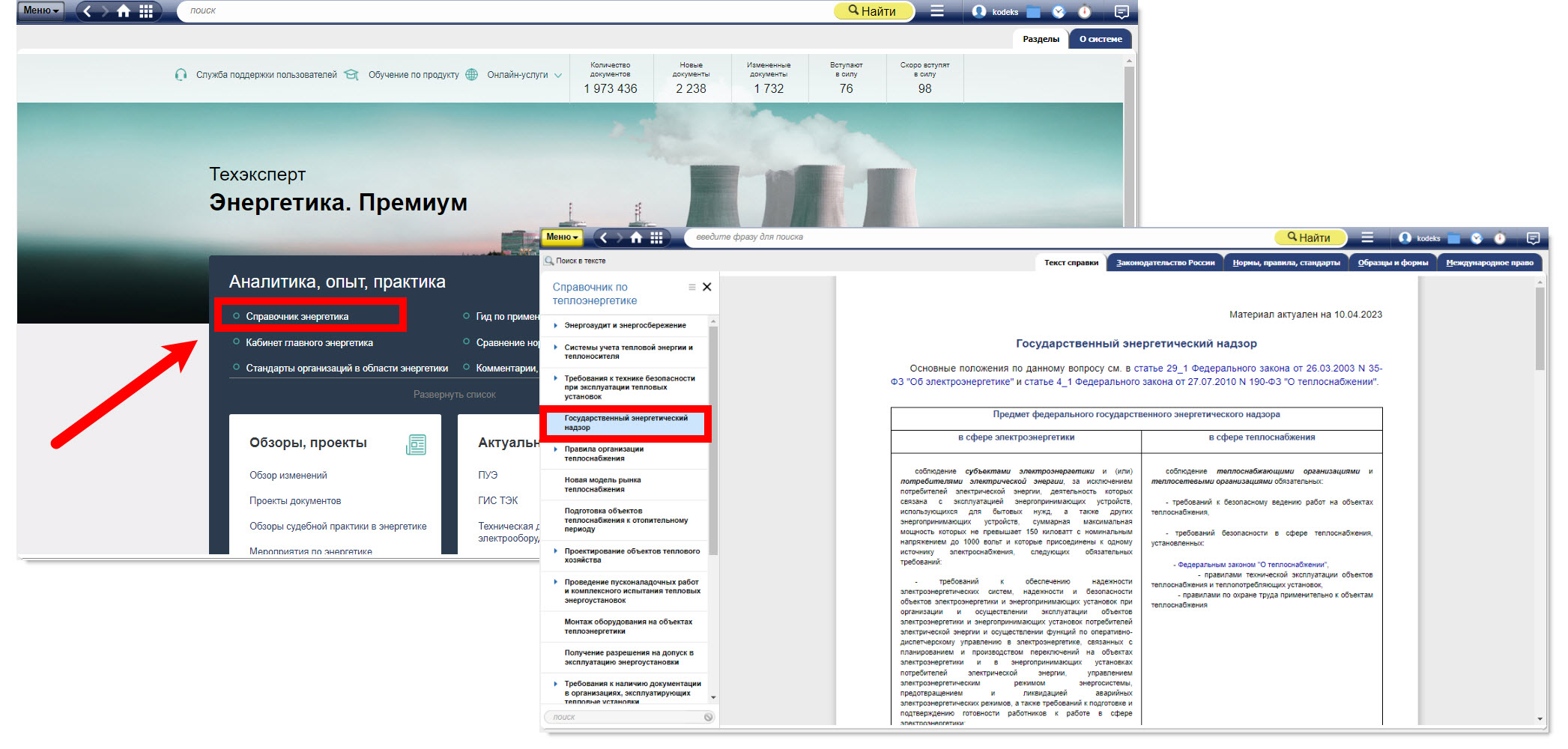Open Вступают в силу count 76

coord(847,79)
